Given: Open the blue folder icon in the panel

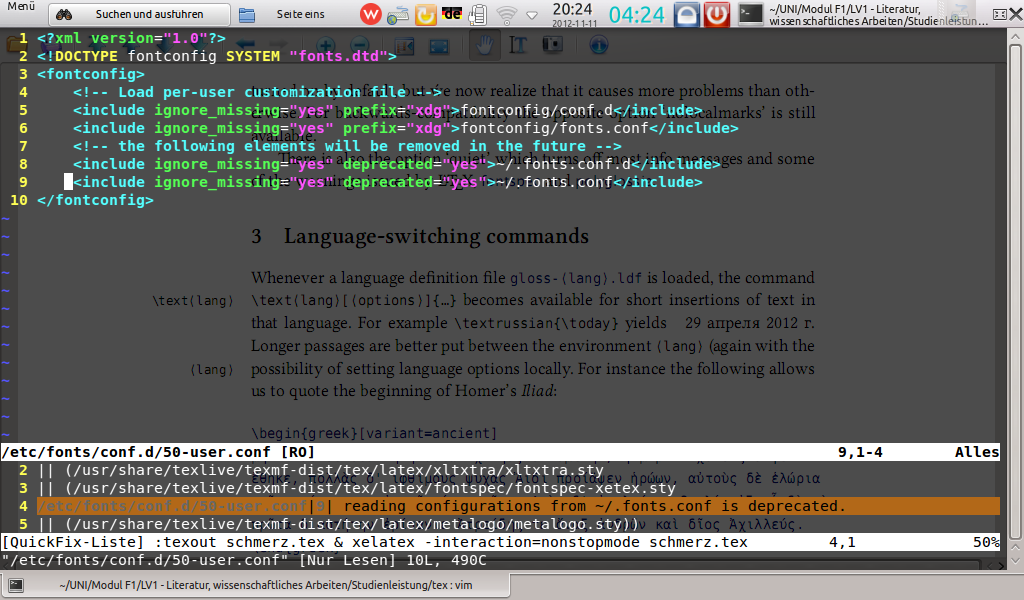Looking at the screenshot, I should pyautogui.click(x=247, y=15).
